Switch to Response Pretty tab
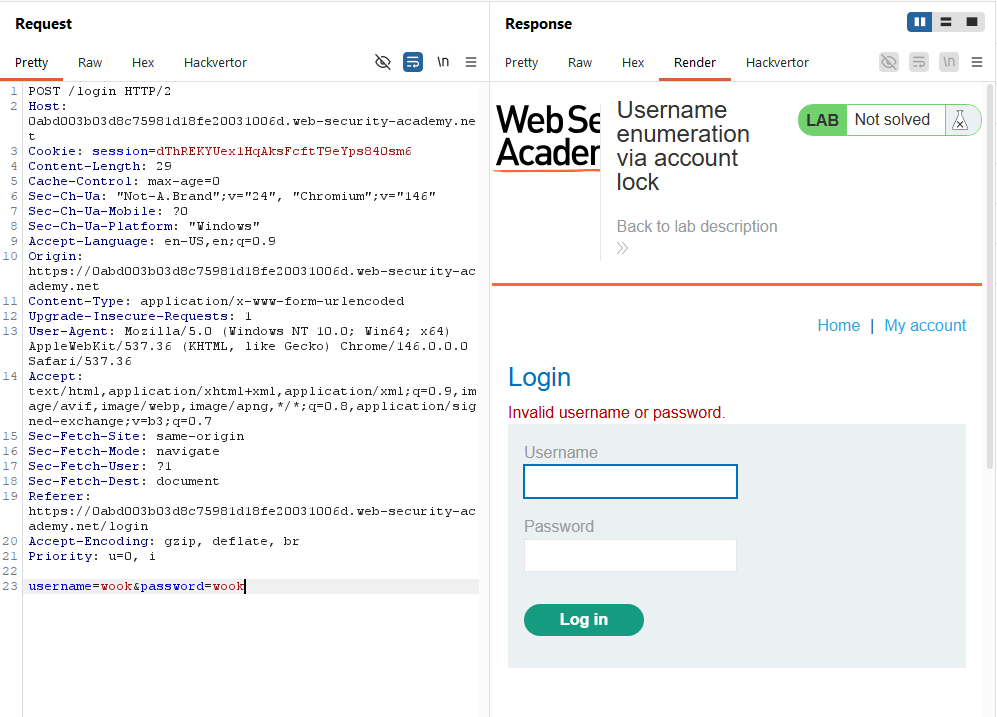The width and height of the screenshot is (997, 717). pyautogui.click(x=521, y=62)
